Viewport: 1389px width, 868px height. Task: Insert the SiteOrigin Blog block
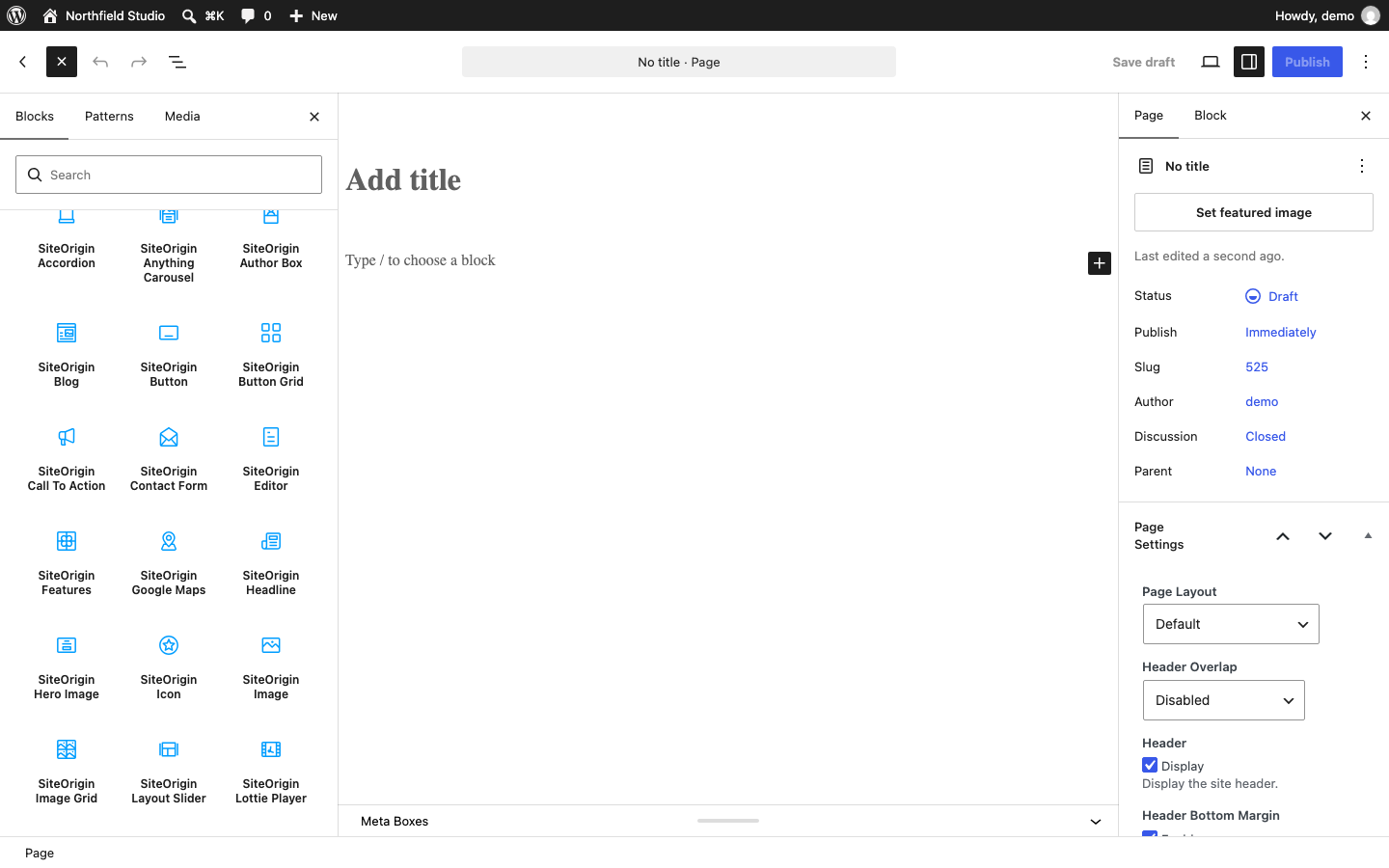(67, 354)
